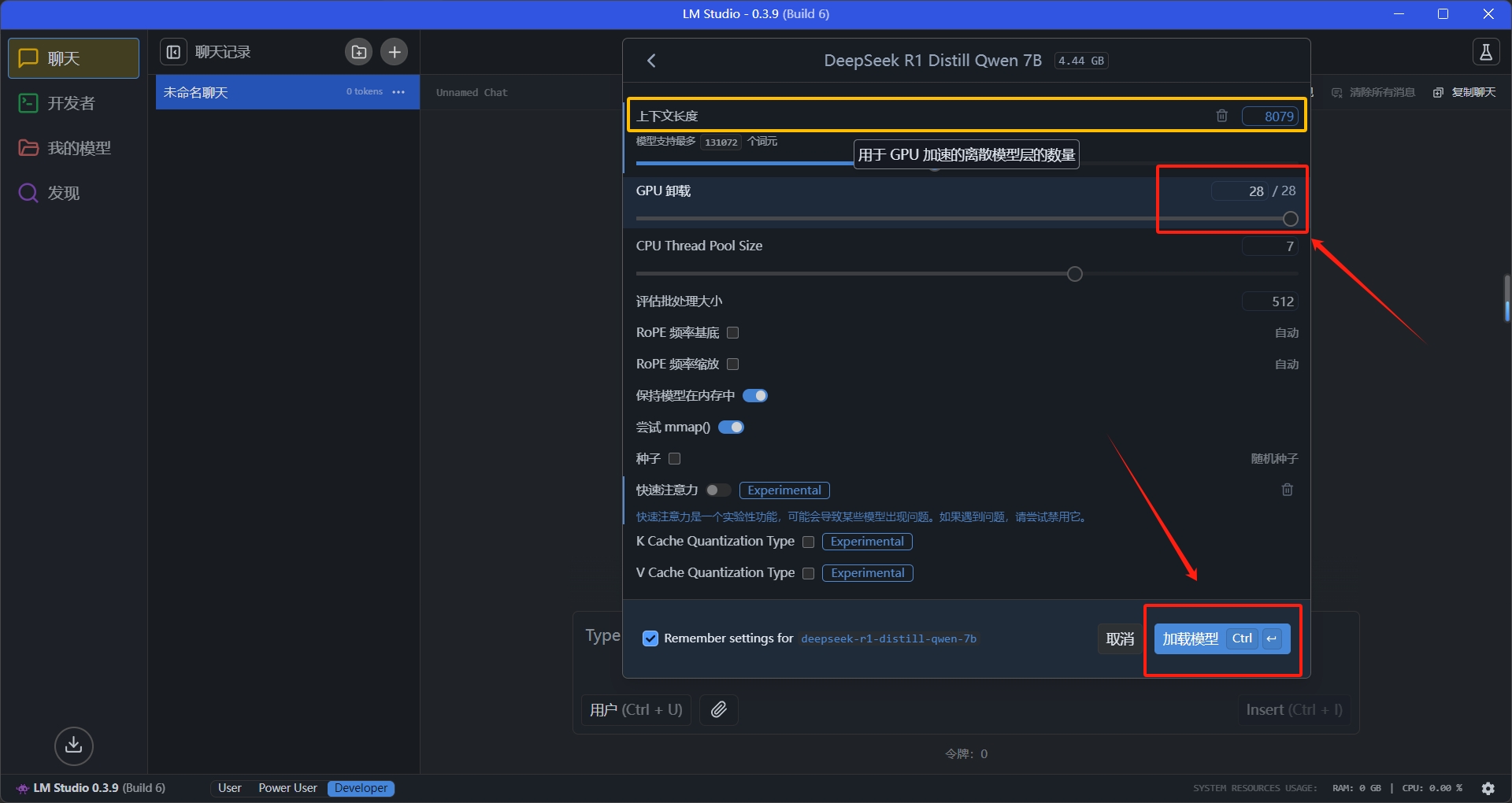Enable V Cache Quantization Type checkbox
Viewport: 1512px width, 803px height.
point(808,573)
